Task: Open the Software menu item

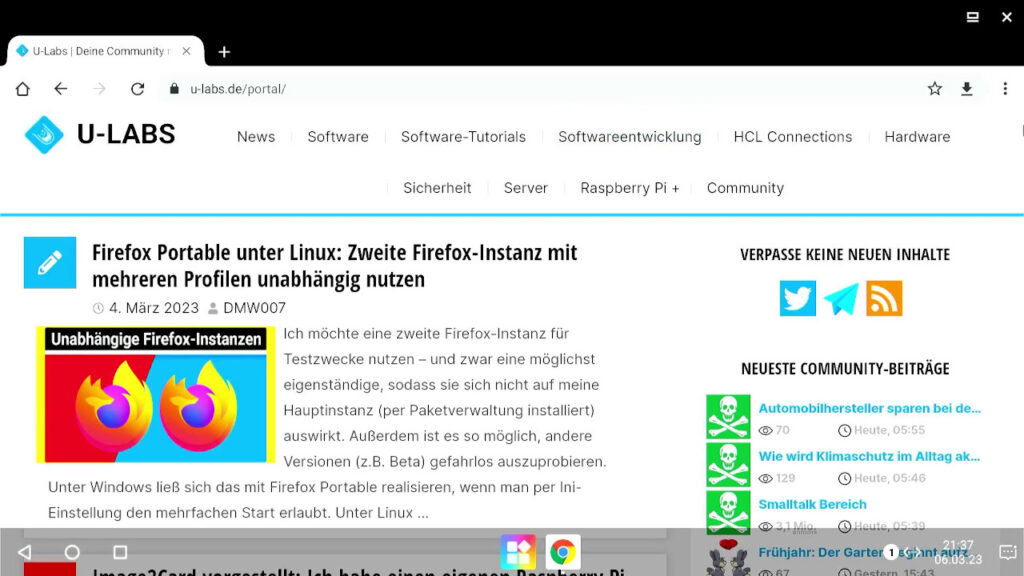Action: point(338,136)
